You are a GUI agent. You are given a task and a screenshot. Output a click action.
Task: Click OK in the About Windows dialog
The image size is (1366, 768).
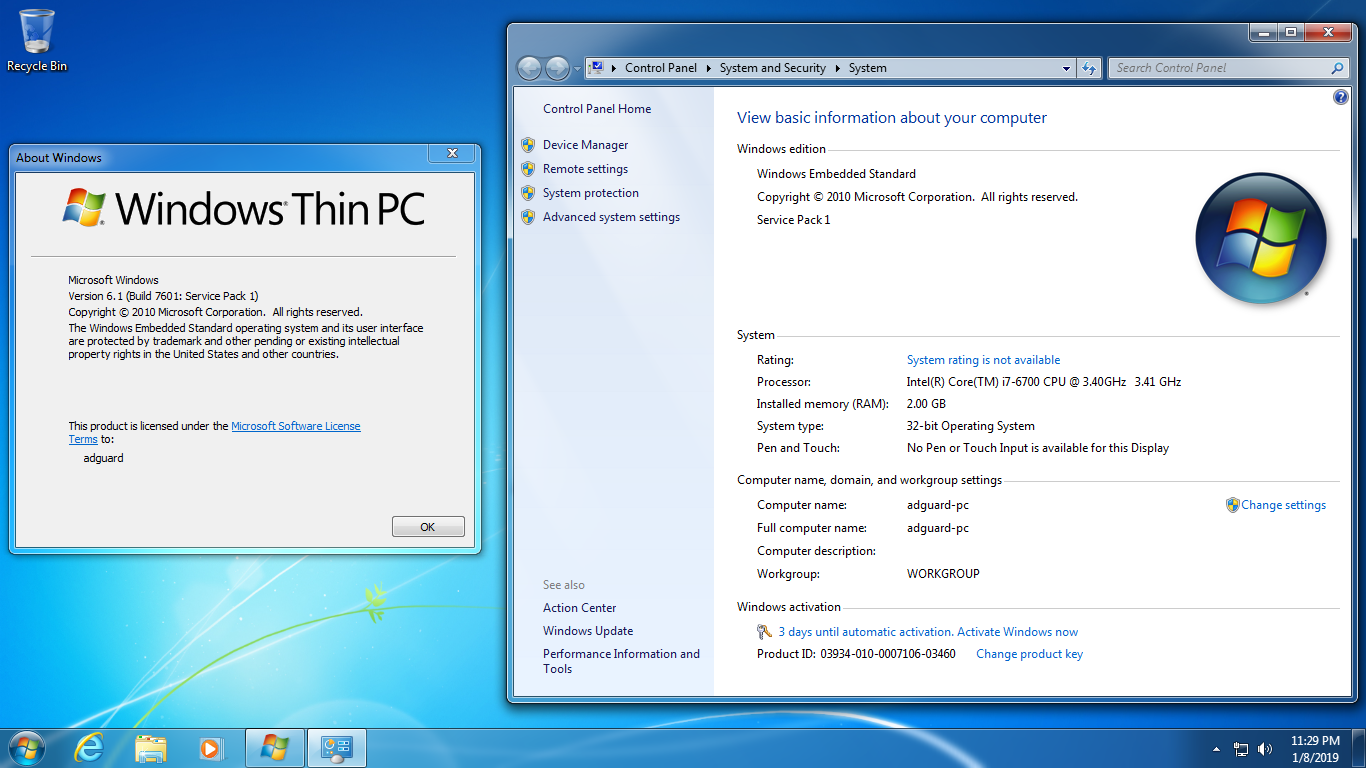click(428, 527)
